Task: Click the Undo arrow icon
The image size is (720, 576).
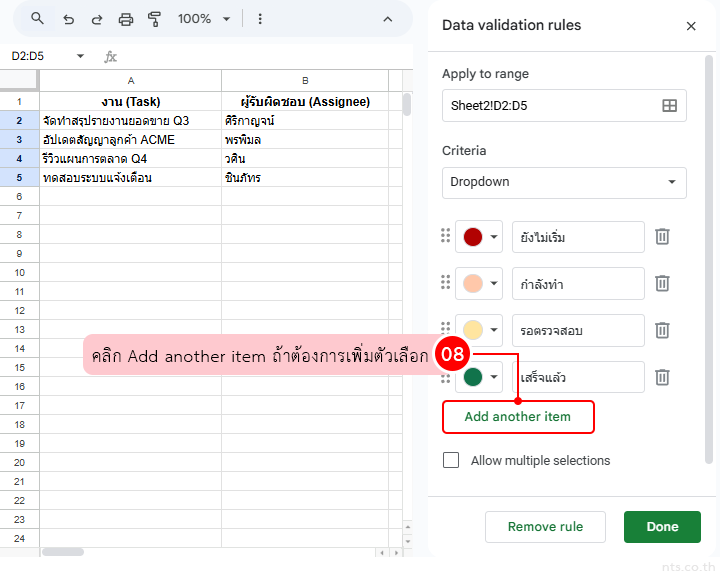Action: click(68, 19)
